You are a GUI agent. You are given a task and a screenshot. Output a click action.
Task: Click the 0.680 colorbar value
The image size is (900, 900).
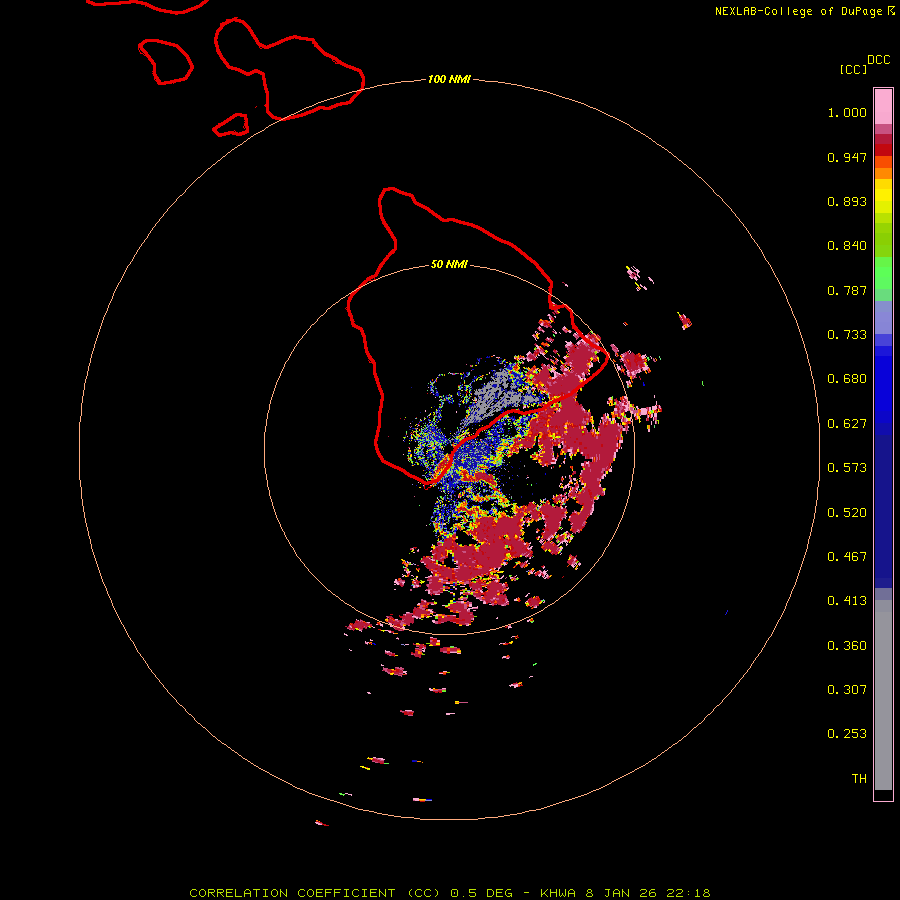(x=847, y=379)
